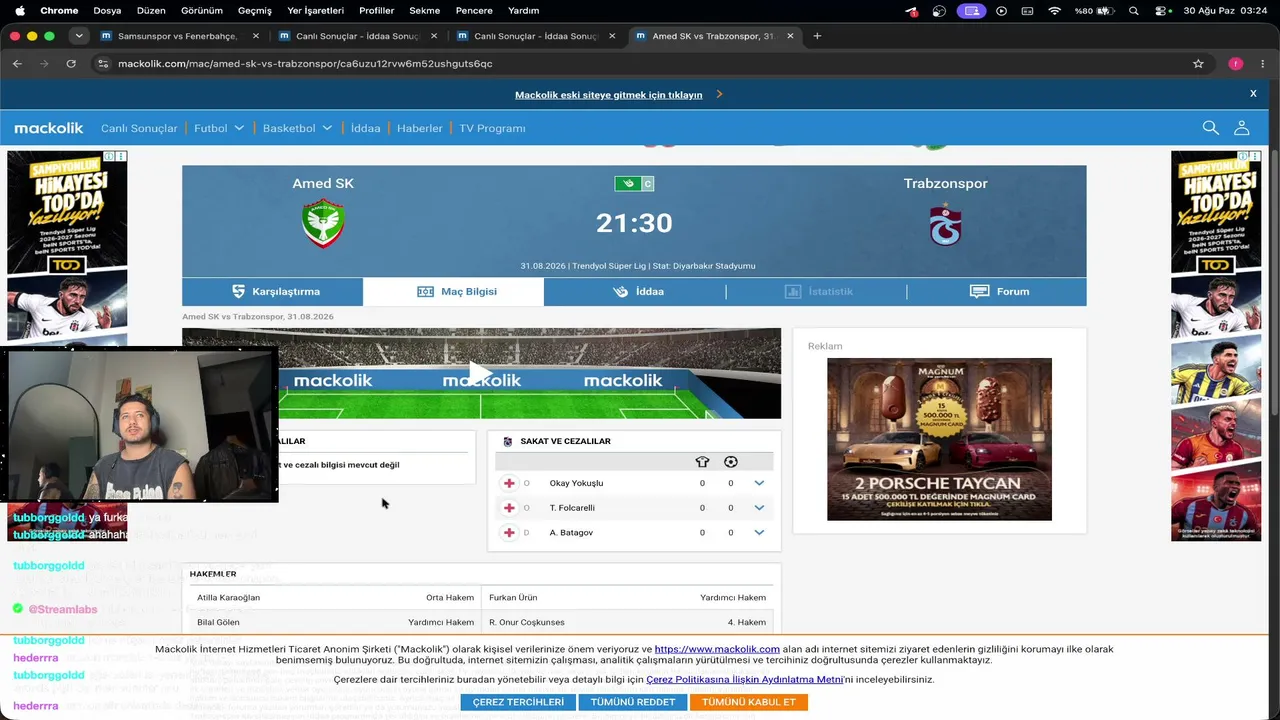1280x720 pixels.
Task: Open the Geçmiş menu in the menu bar
Action: (x=255, y=11)
